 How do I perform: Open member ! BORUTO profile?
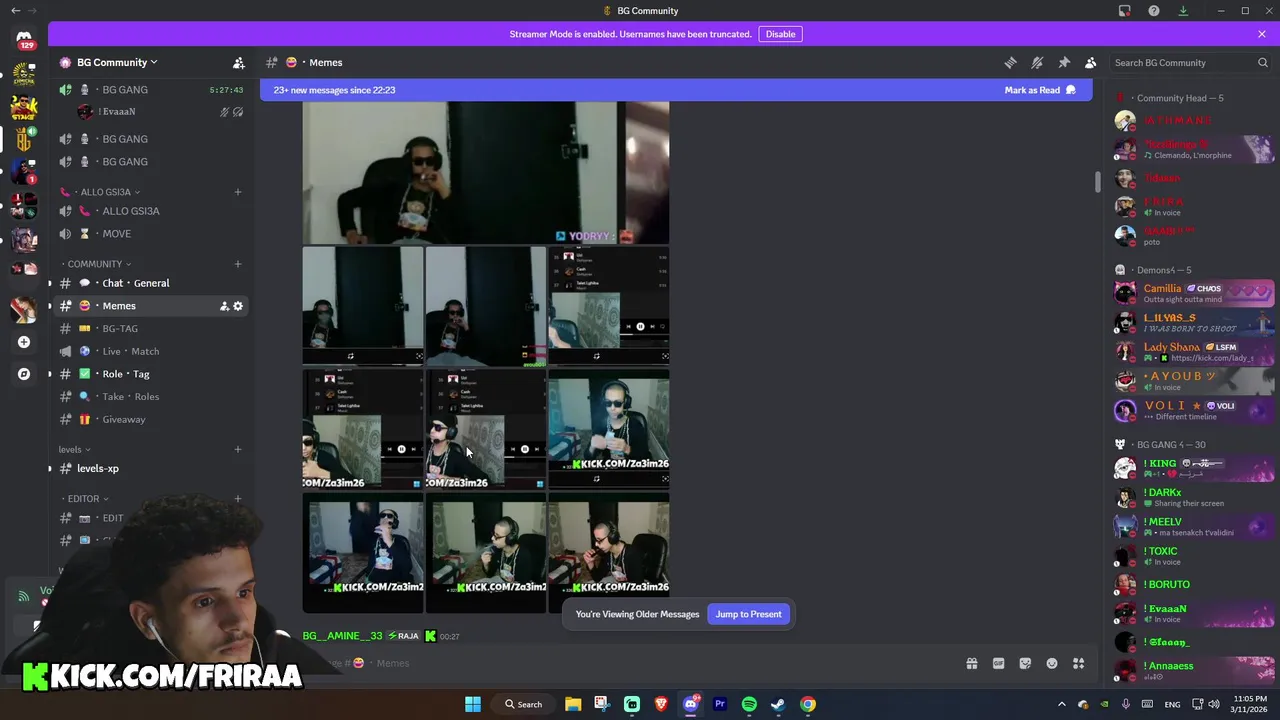tap(1194, 584)
